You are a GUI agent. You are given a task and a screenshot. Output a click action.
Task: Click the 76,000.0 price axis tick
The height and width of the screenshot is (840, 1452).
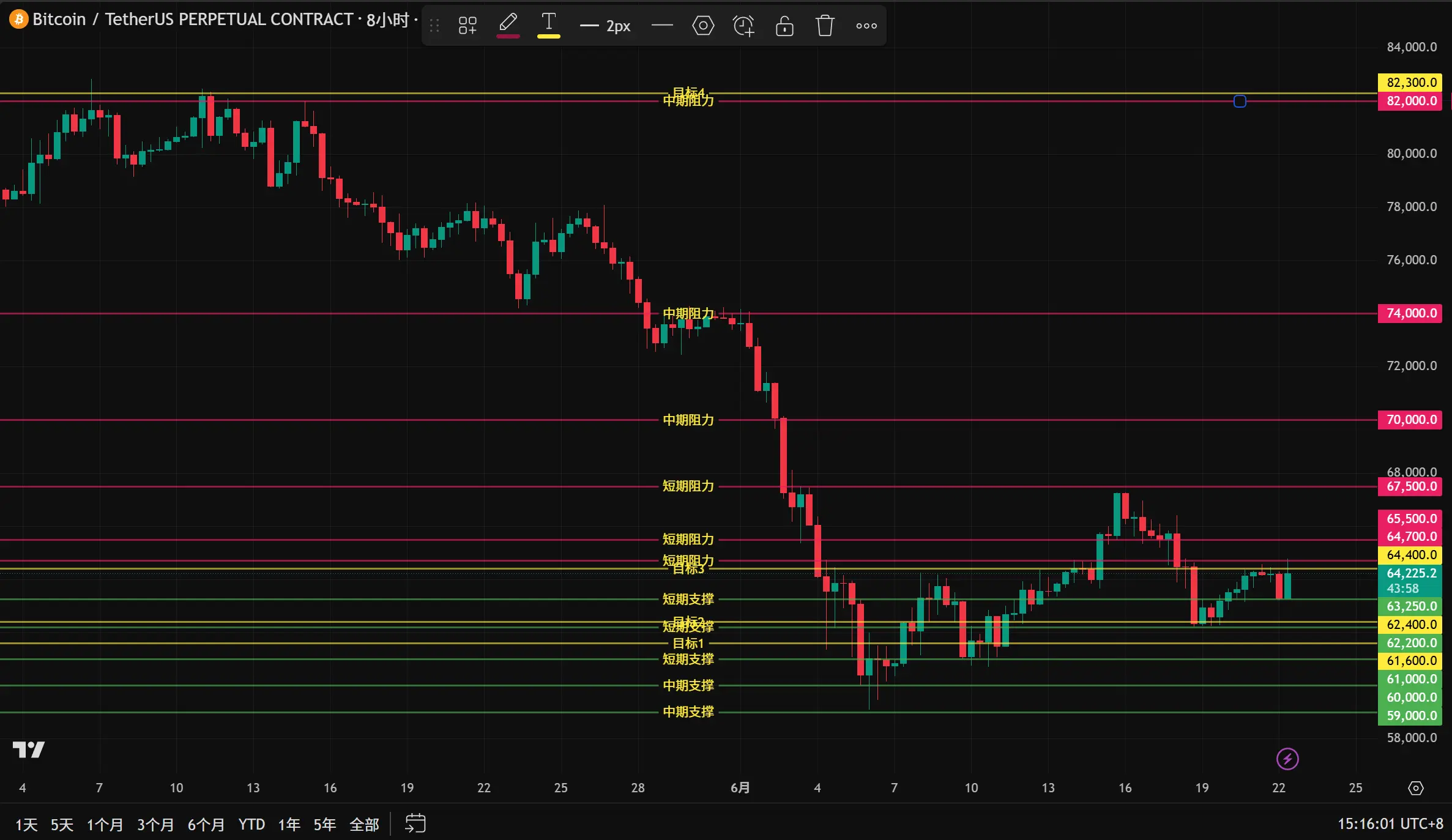pos(1412,260)
